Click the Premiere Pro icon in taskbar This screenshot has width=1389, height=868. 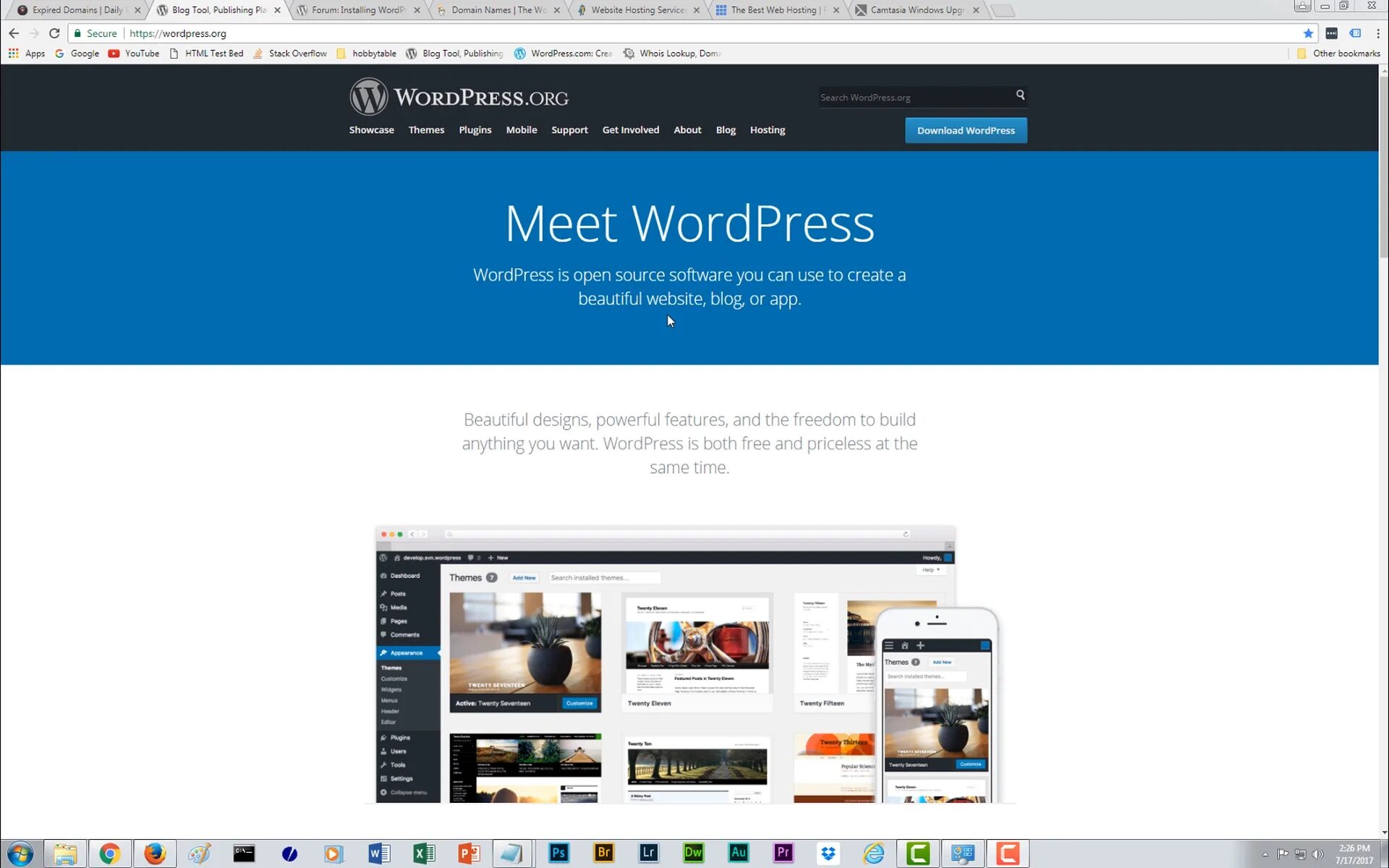click(x=784, y=853)
